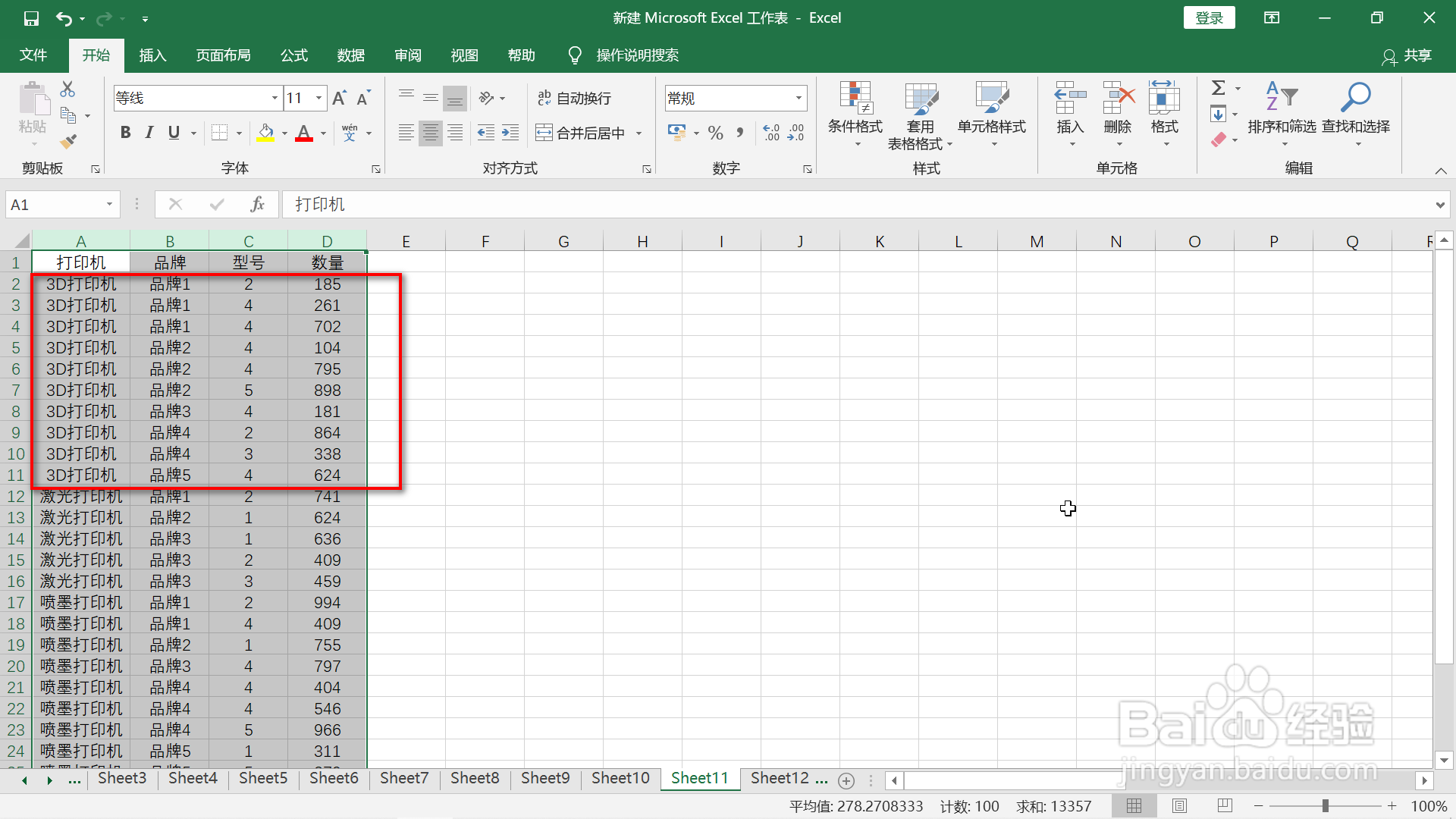Screen dimensions: 1456x819
Task: Enable right text alignment
Action: [454, 133]
